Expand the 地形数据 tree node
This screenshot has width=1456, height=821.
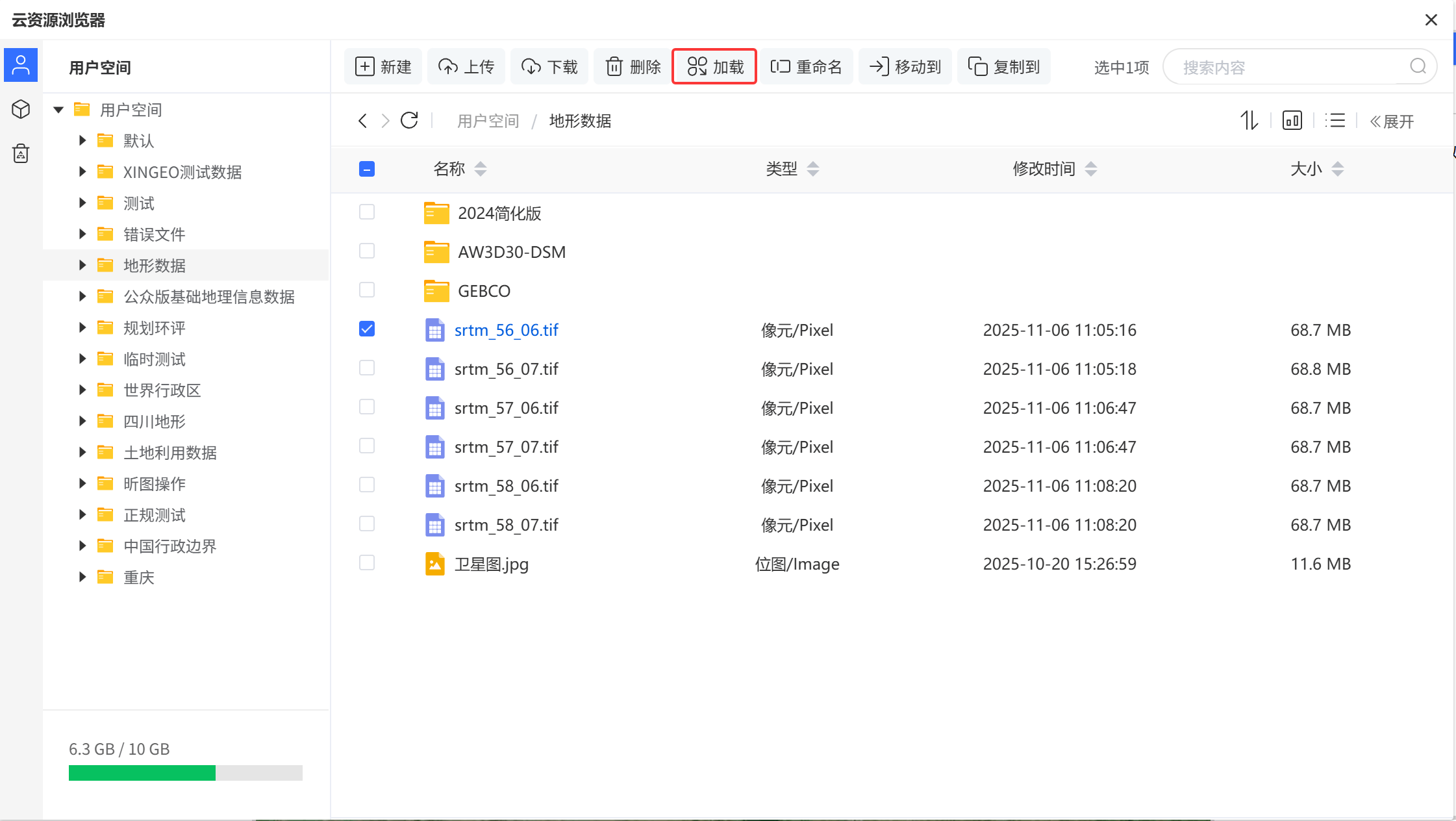[x=82, y=265]
